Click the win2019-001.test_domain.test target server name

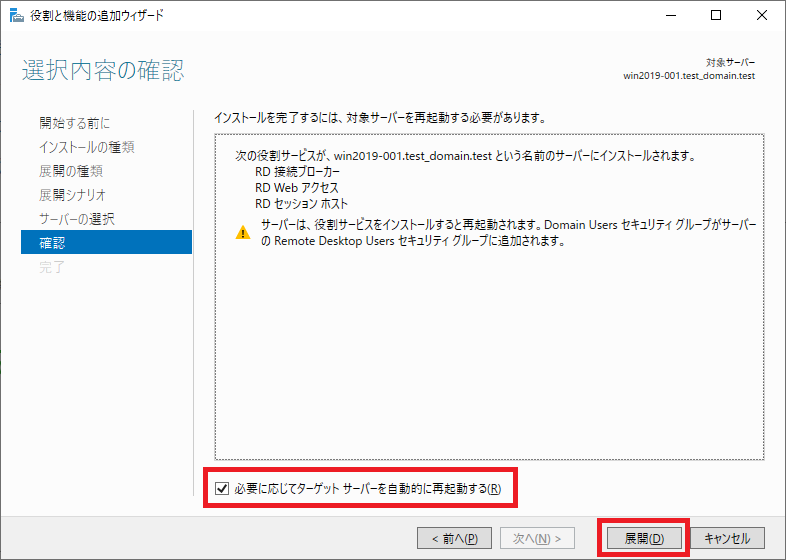tap(689, 76)
